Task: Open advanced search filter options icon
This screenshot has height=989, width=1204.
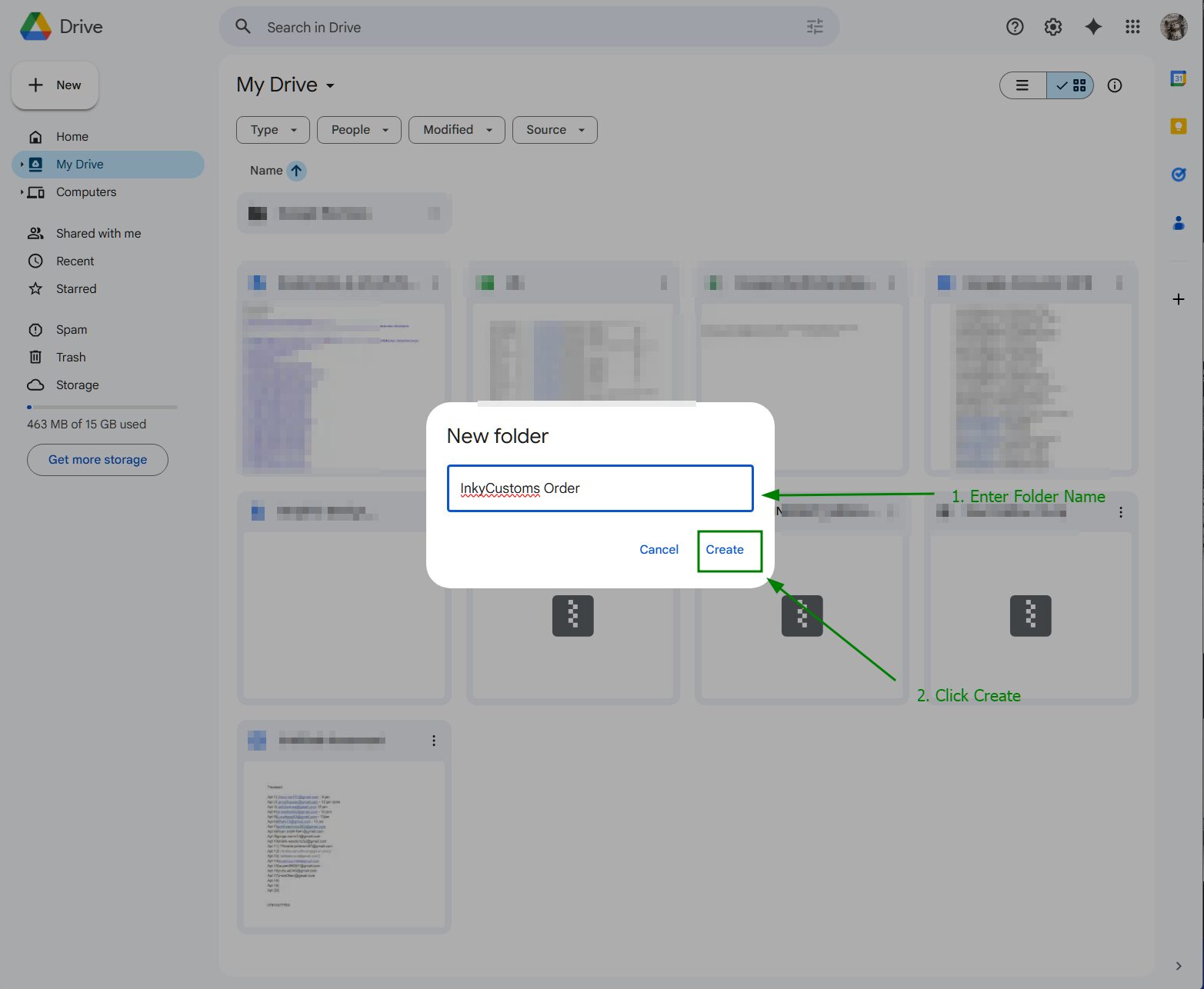Action: [815, 27]
